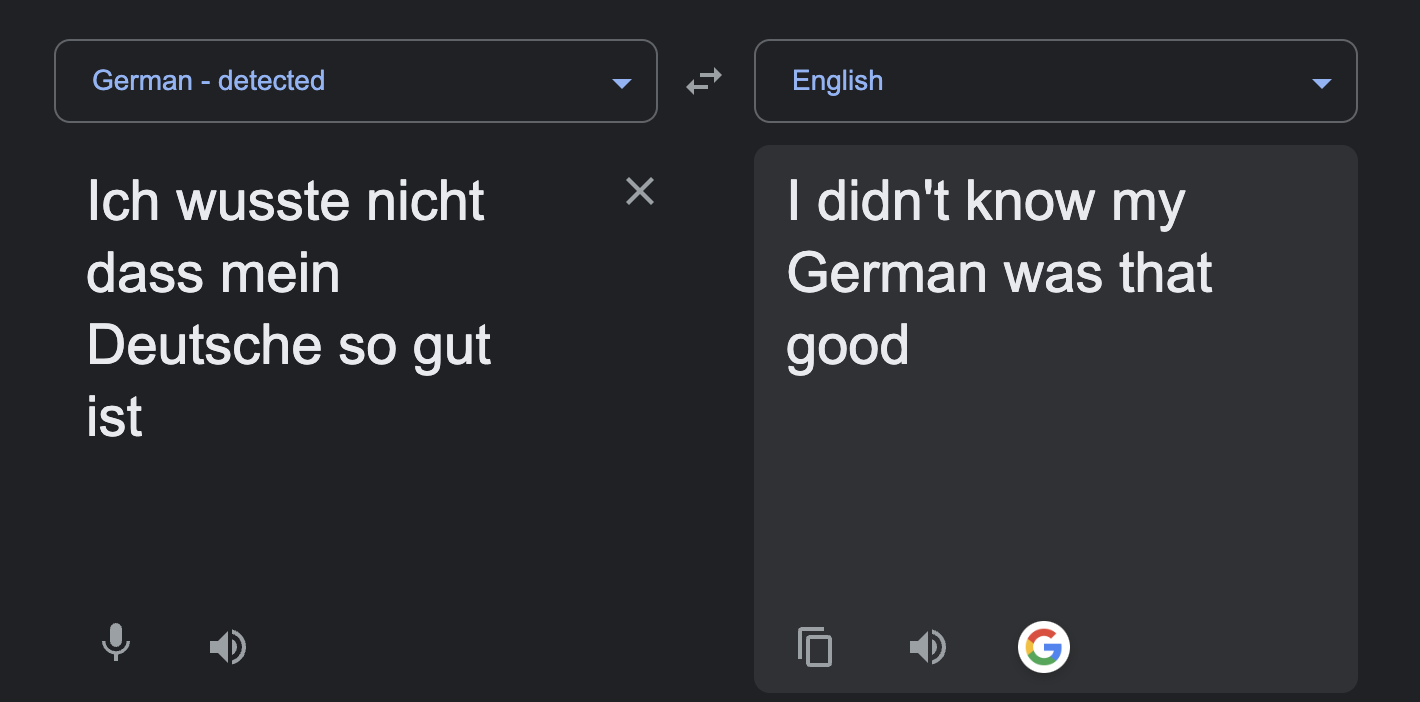Listen to the English translation
Screen dimensions: 1420x702
(x=928, y=647)
